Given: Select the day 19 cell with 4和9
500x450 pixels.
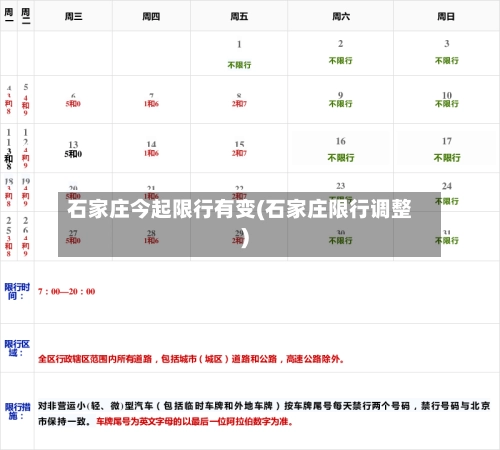Looking at the screenshot, I should (26, 192).
